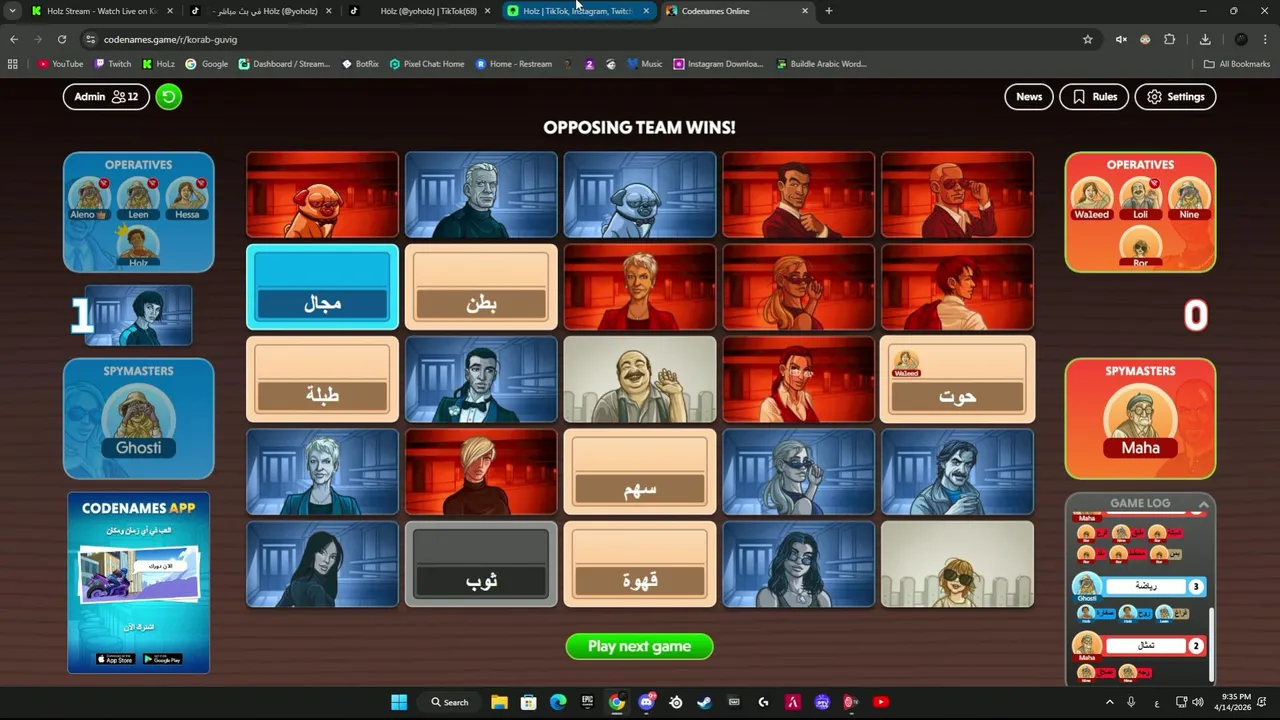Open game Settings

coord(1175,97)
